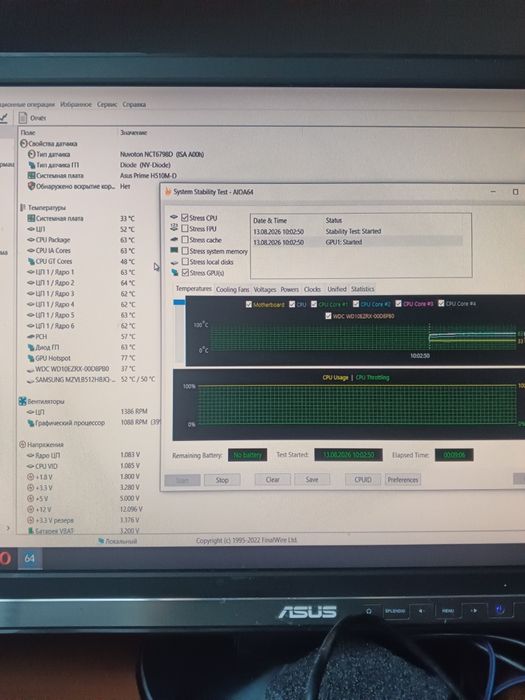Open the Сервис menu
This screenshot has height=700, width=525.
107,104
